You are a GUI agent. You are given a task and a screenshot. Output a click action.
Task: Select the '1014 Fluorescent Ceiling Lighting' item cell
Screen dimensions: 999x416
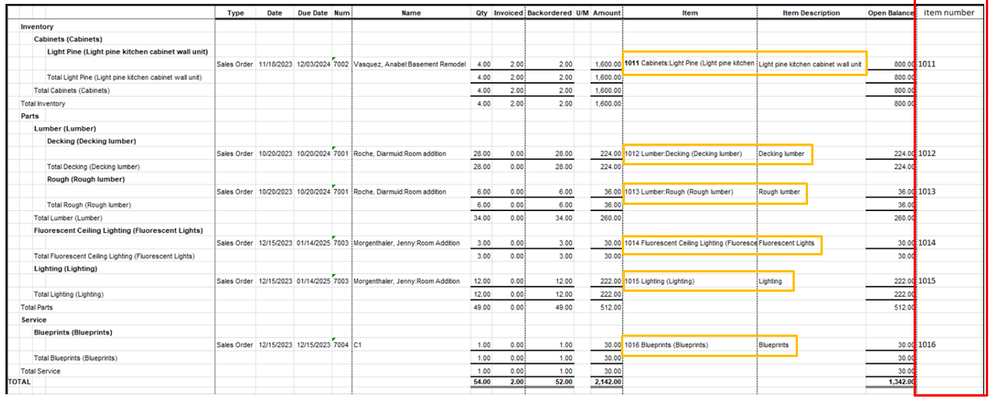click(x=691, y=243)
